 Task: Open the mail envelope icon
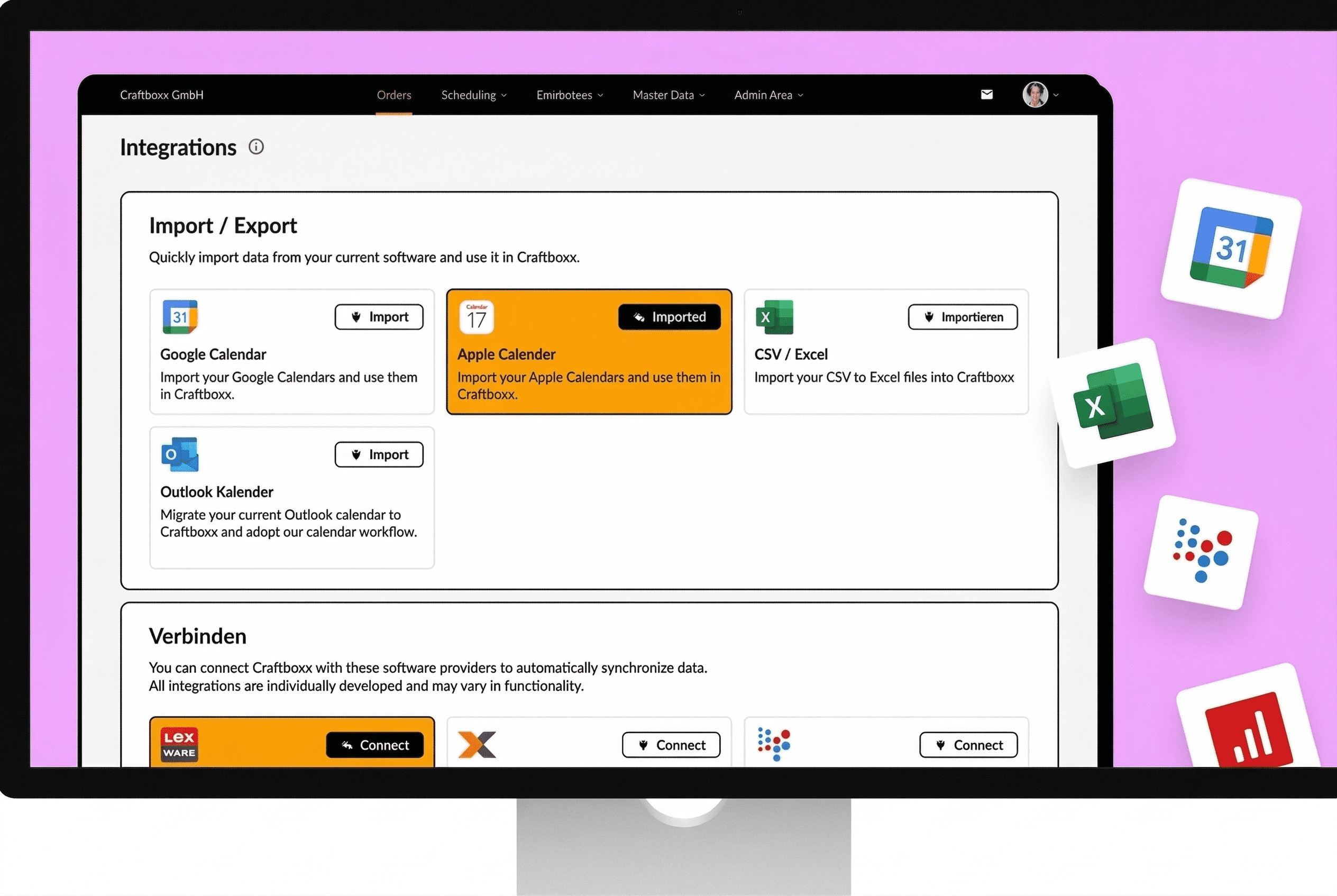(987, 95)
